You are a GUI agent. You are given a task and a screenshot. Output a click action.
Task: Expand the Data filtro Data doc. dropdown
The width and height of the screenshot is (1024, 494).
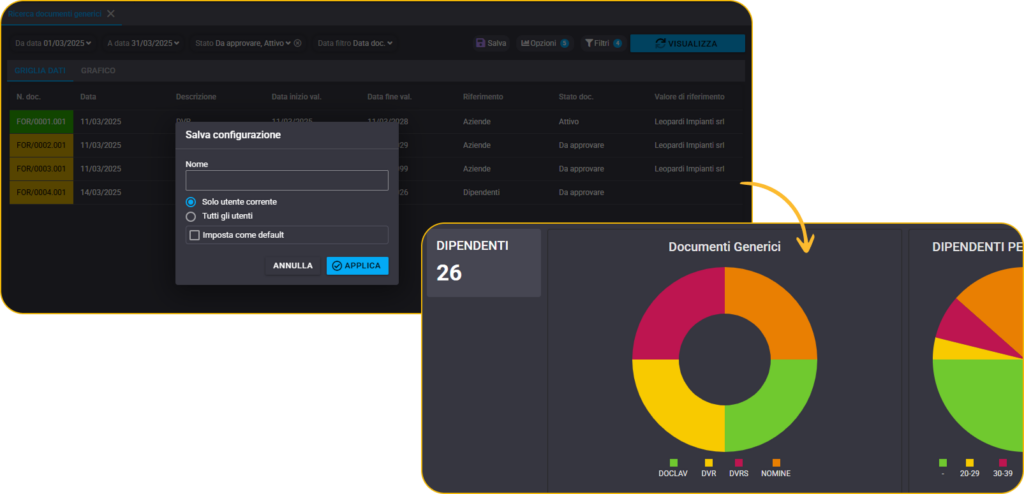point(355,43)
